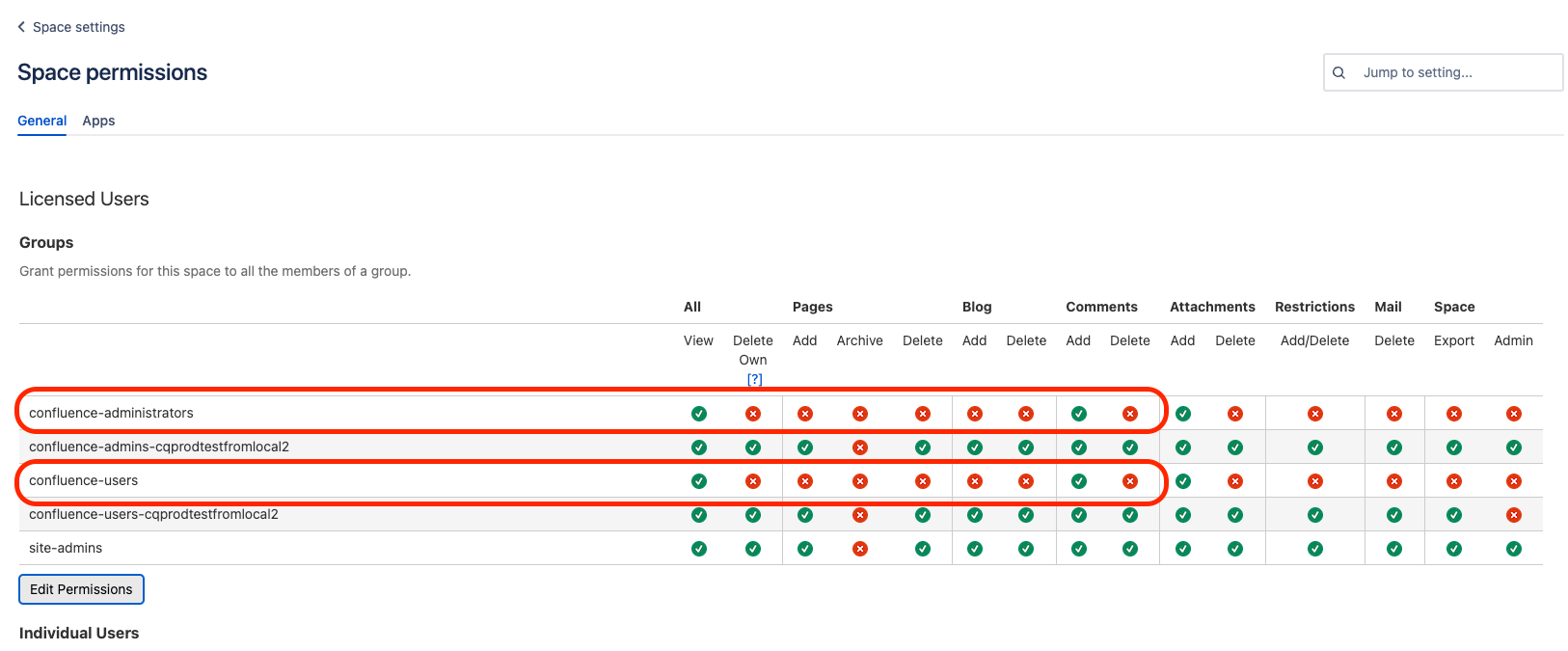Image resolution: width=1568 pixels, height=651 pixels.
Task: Click confluence-administrators Comments Add check icon
Action: coord(1079,414)
